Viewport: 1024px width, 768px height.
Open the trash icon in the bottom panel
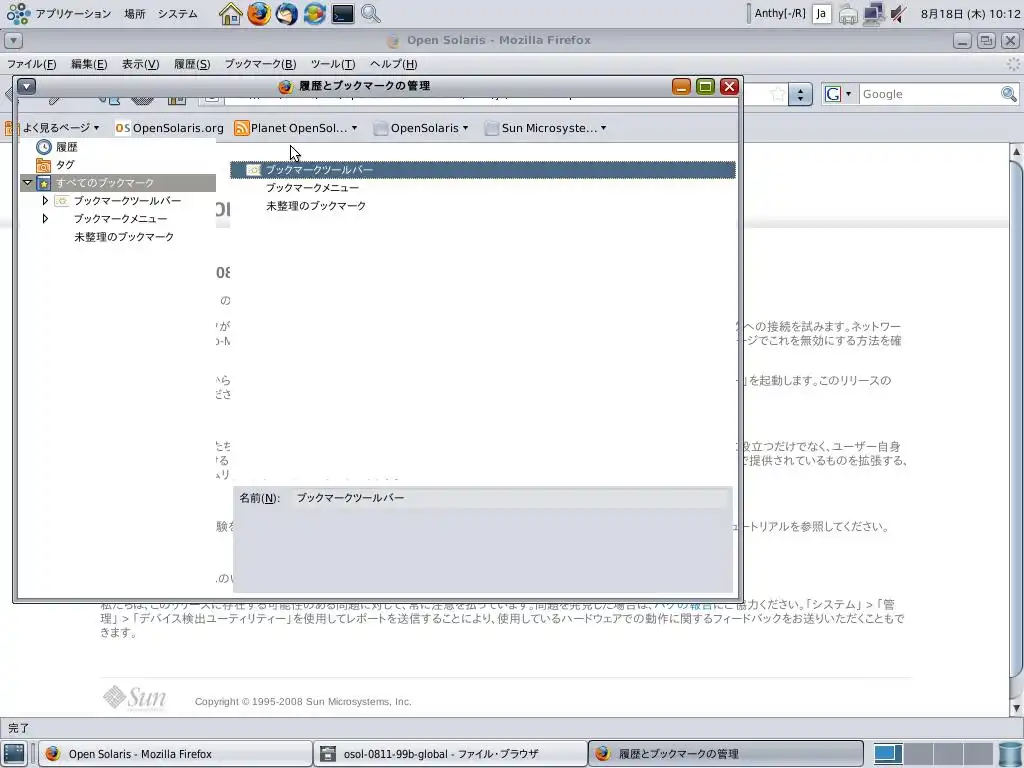[x=1011, y=754]
